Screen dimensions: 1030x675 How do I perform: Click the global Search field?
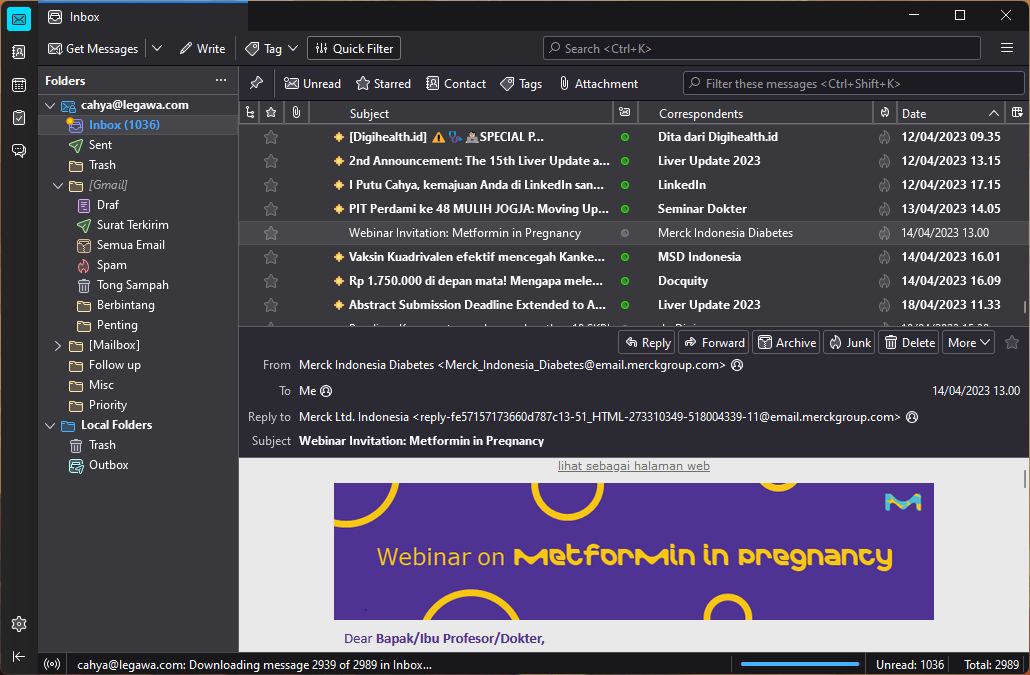pos(762,48)
